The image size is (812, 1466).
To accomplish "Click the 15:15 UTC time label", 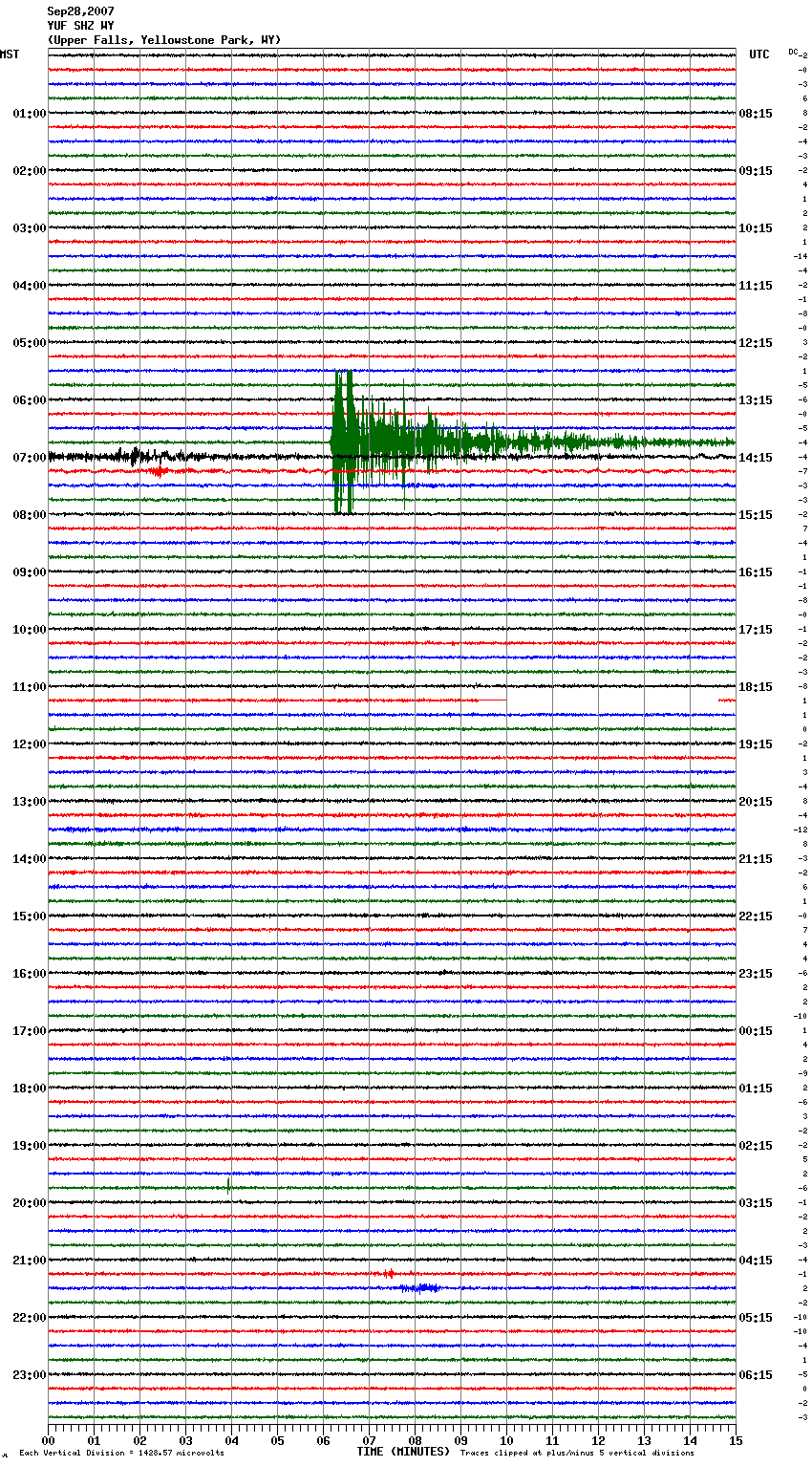I will click(756, 515).
